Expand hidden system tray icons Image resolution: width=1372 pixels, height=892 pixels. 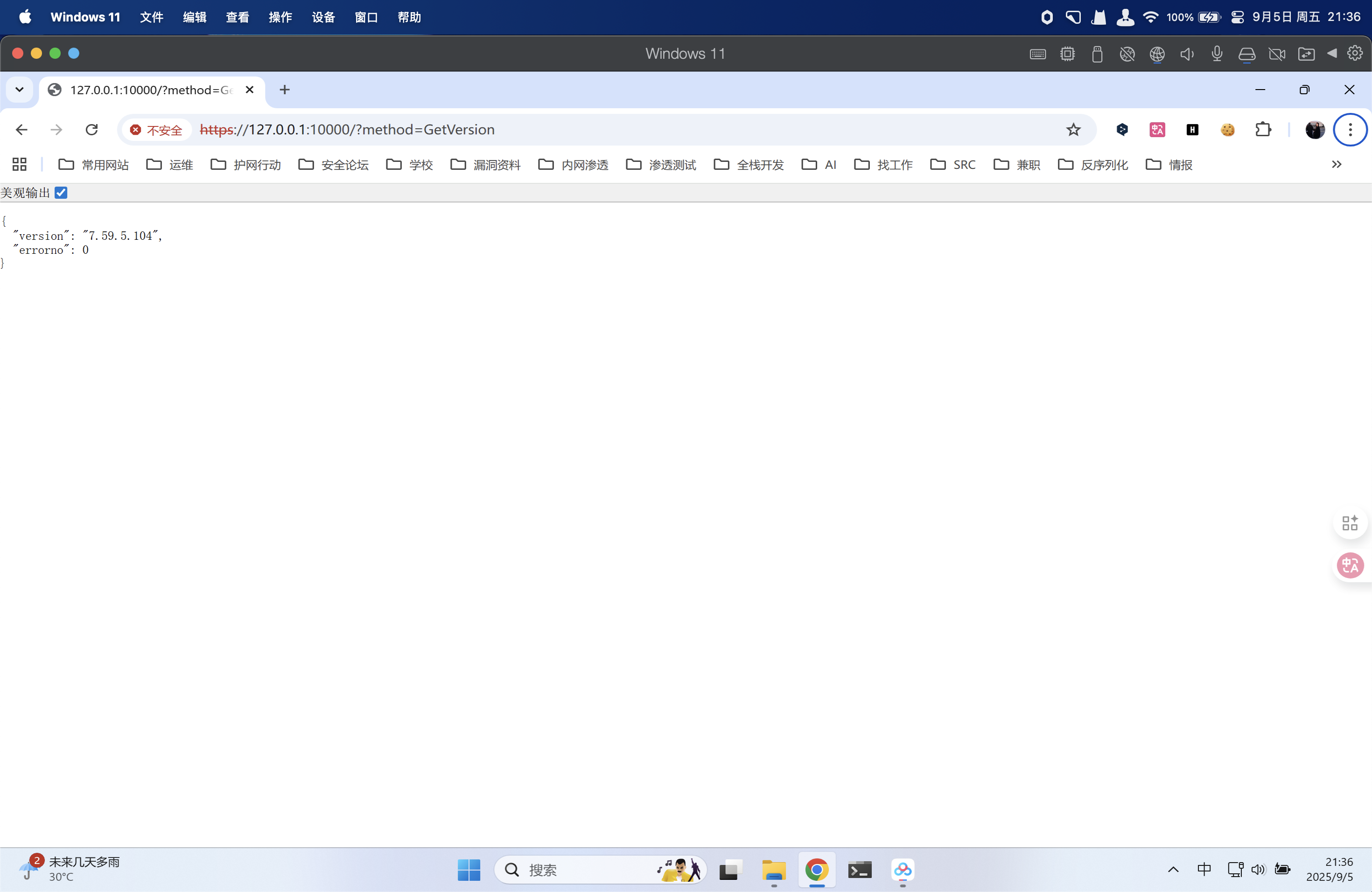tap(1173, 870)
